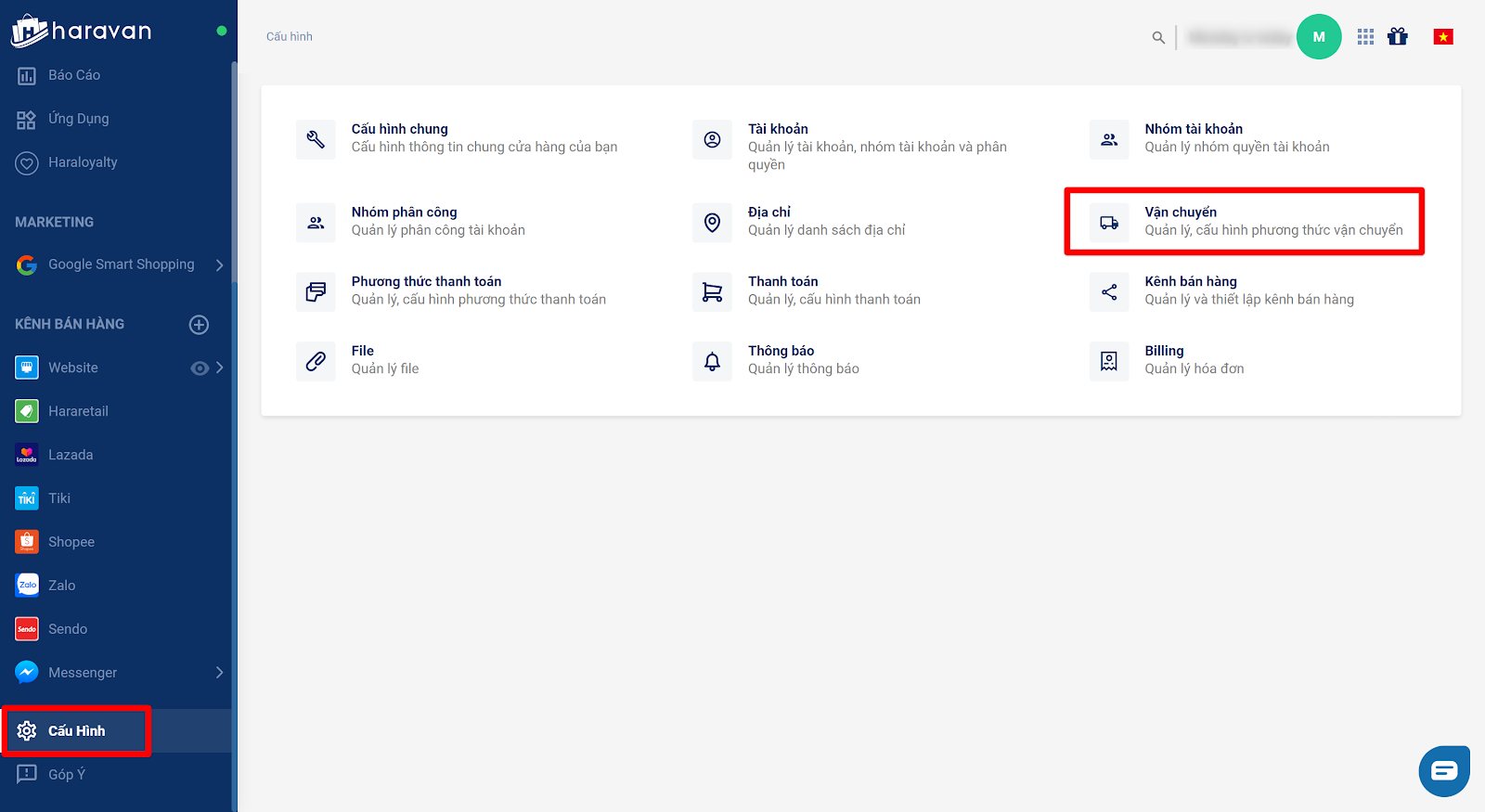Open the Vận chuyển shipping settings
This screenshot has width=1485, height=812.
(x=1246, y=222)
